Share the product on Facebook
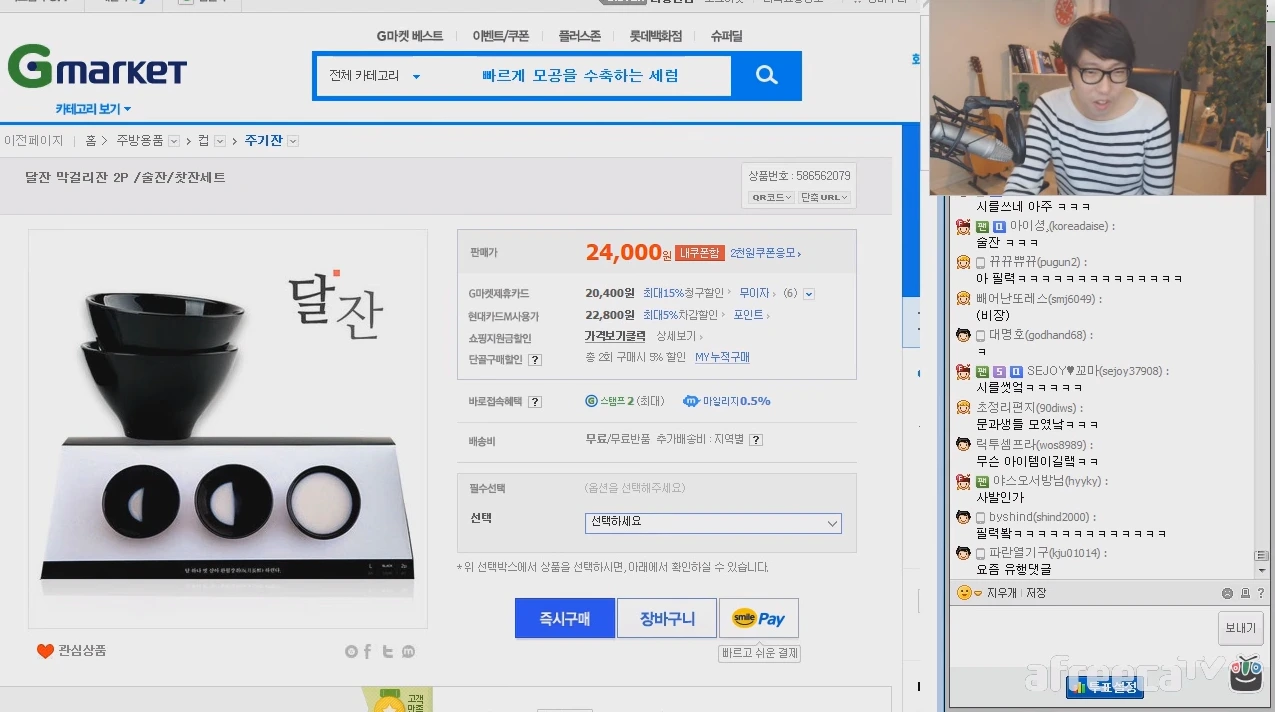This screenshot has width=1275, height=712. pyautogui.click(x=368, y=651)
